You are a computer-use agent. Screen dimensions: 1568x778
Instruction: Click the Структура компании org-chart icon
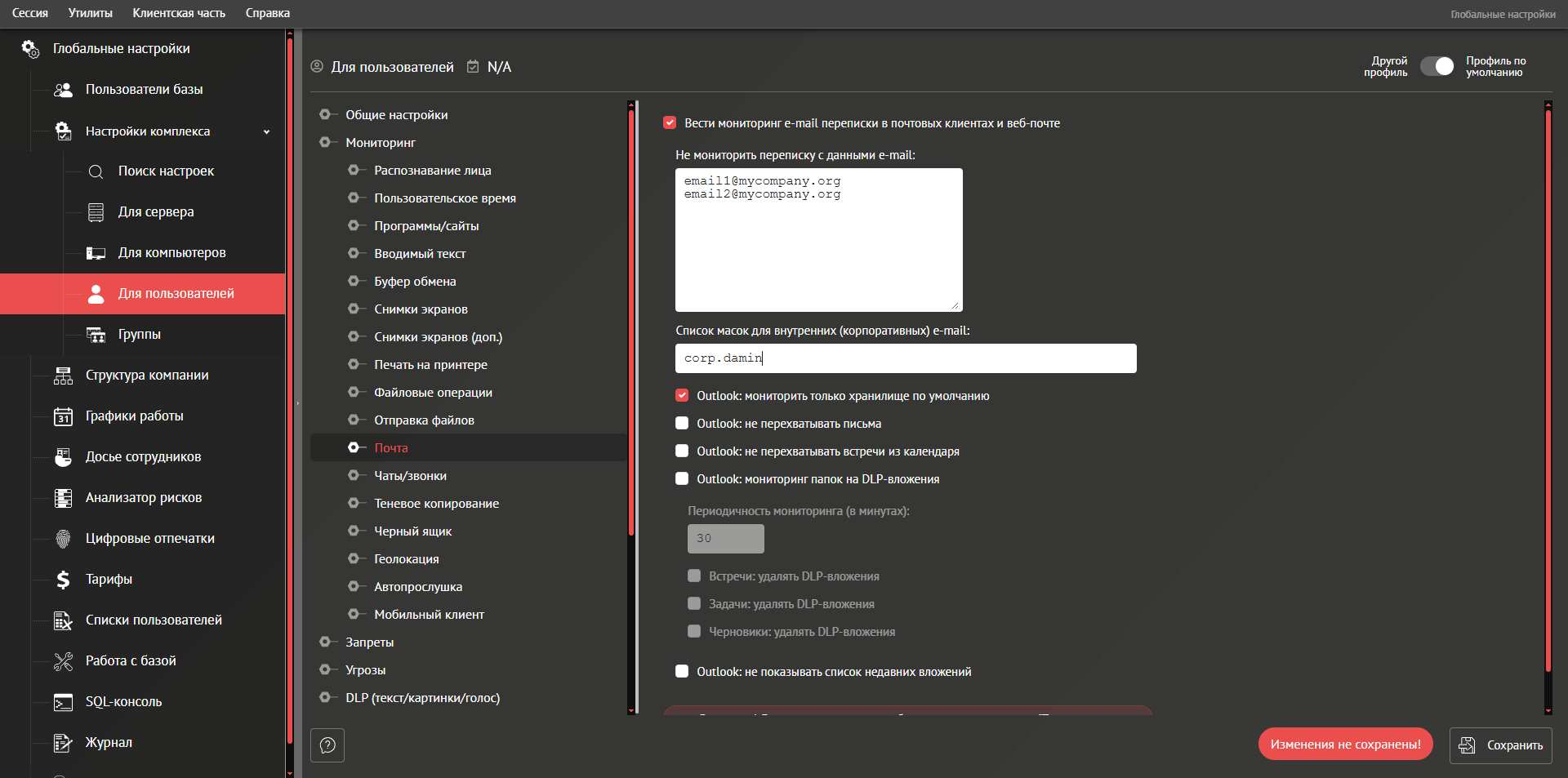pos(63,376)
